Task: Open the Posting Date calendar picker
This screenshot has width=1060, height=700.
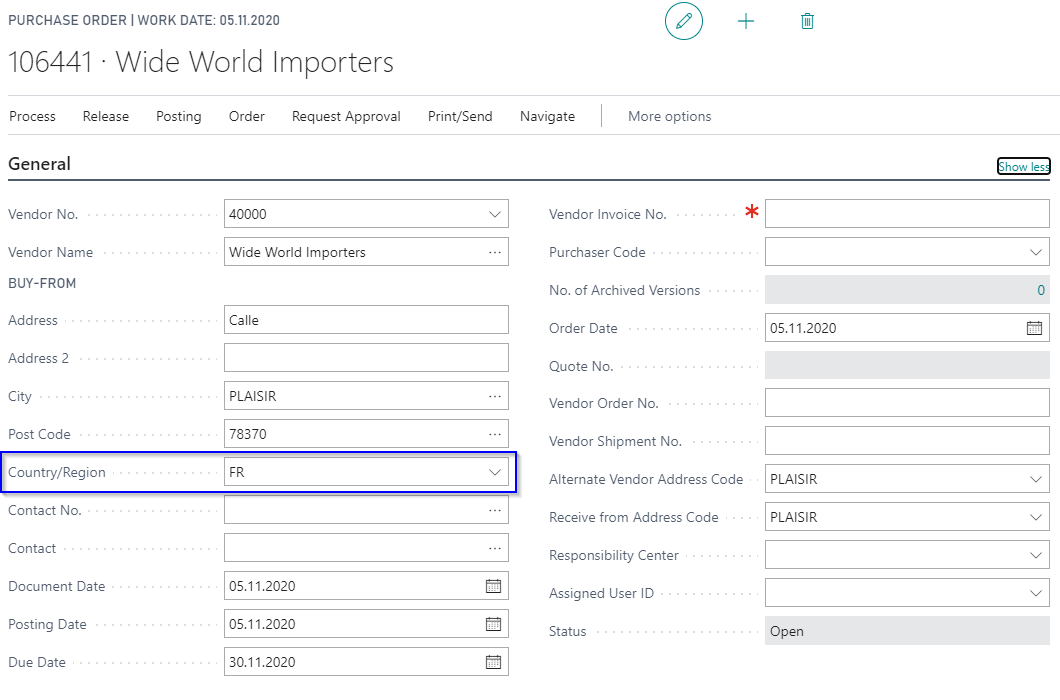Action: tap(493, 624)
